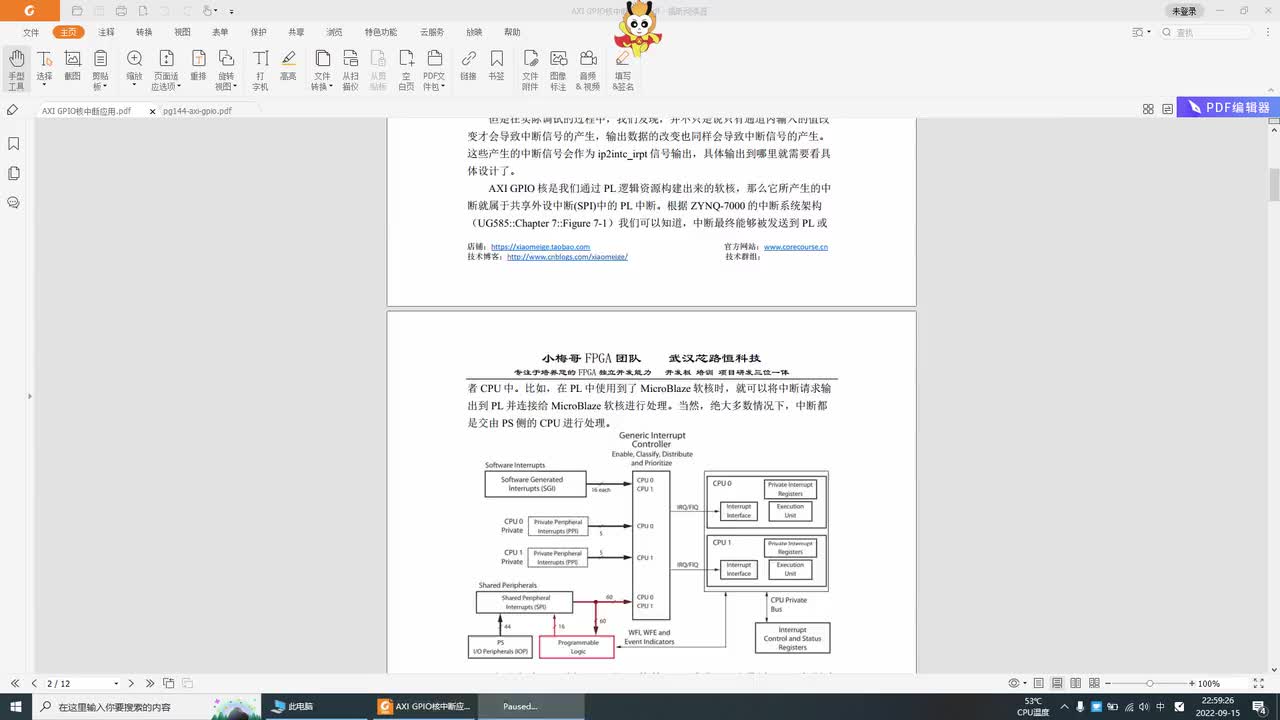Screen dimensions: 1280x720
Task: Open the cnblogs.com/xiaomeige link
Action: tap(567, 256)
